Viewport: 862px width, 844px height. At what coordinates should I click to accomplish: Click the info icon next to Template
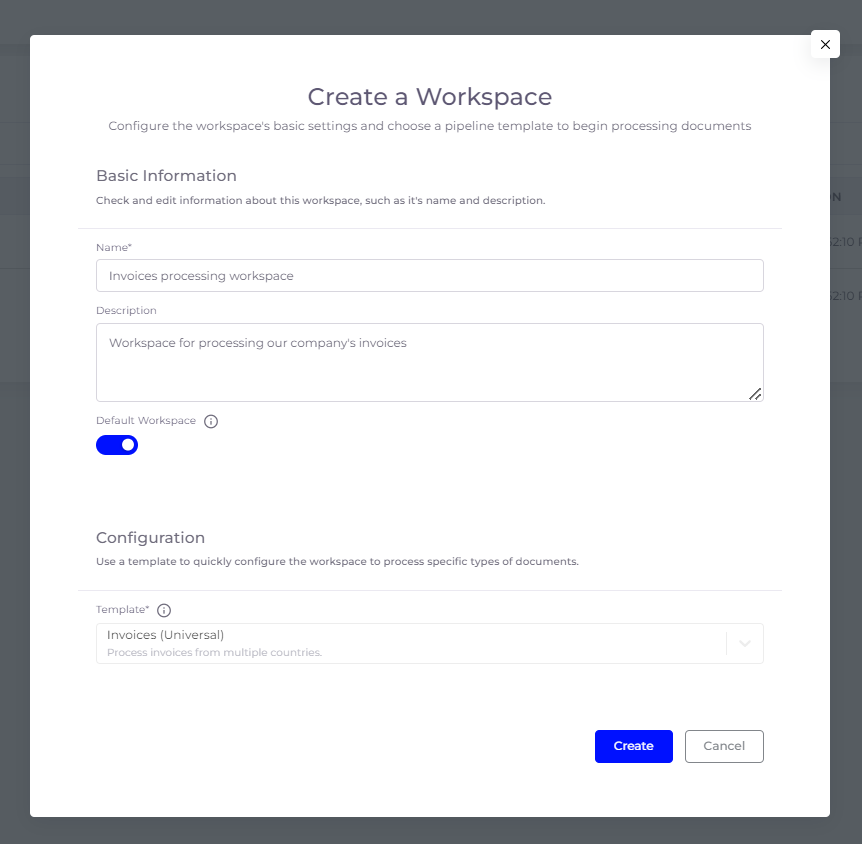tap(163, 610)
